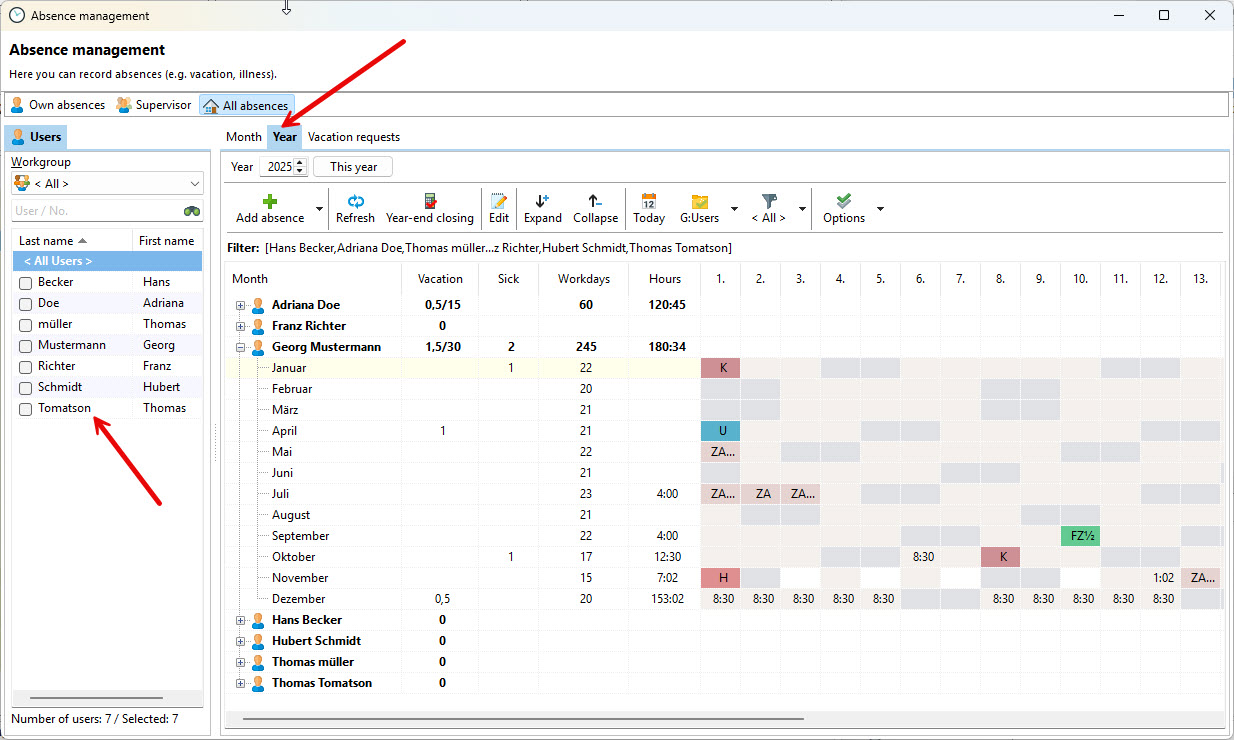Check the Mustermann user checkbox
The width and height of the screenshot is (1234, 740).
tap(26, 346)
